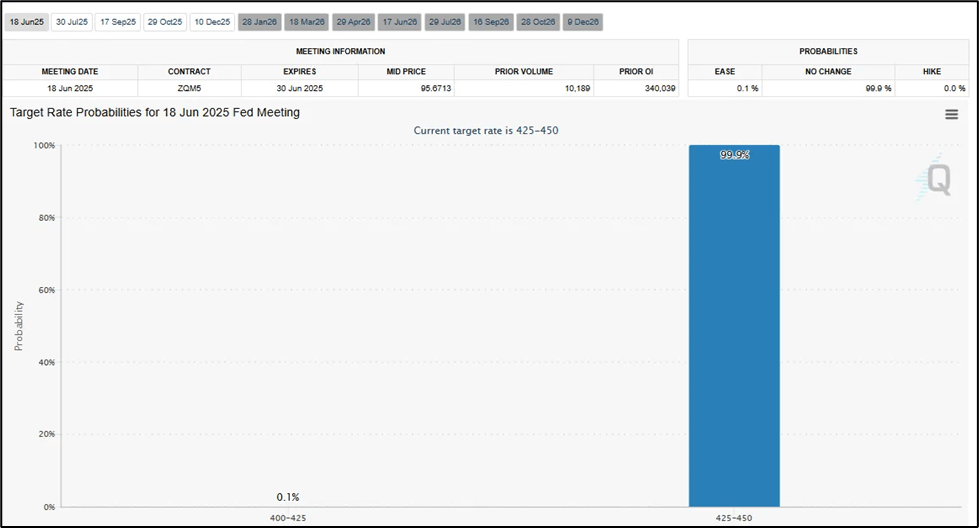Click the 99.9% label on the bar
979x528 pixels.
(x=734, y=155)
